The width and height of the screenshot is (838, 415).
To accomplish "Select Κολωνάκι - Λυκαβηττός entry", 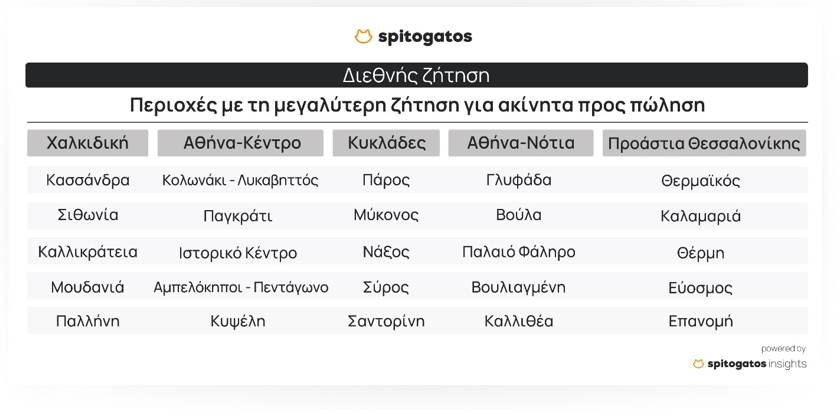I will click(241, 181).
